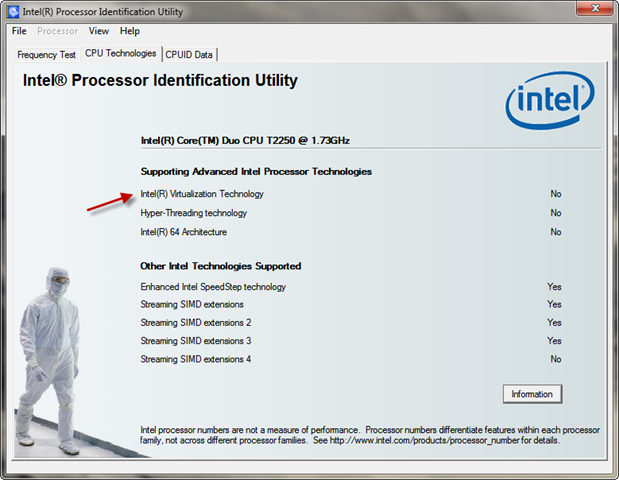The image size is (619, 480).
Task: Open the File menu
Action: [x=19, y=31]
